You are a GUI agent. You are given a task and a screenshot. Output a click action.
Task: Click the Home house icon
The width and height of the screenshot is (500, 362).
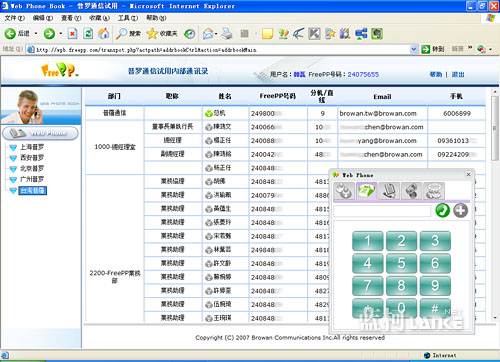(104, 33)
